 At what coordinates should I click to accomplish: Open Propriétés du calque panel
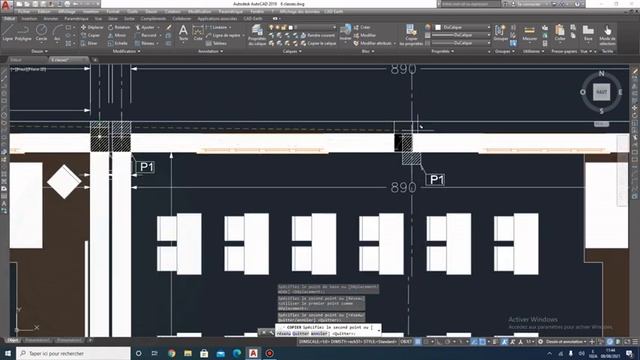point(257,35)
